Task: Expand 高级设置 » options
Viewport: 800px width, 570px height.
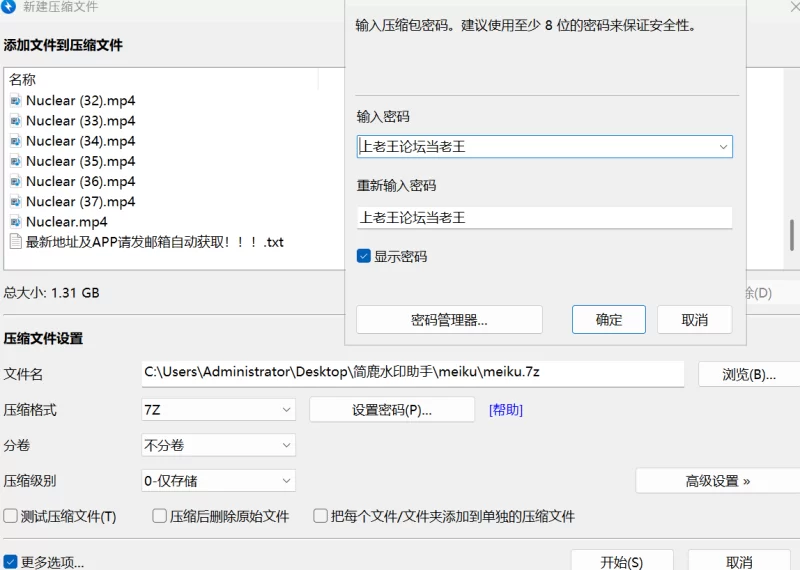Action: coord(717,481)
